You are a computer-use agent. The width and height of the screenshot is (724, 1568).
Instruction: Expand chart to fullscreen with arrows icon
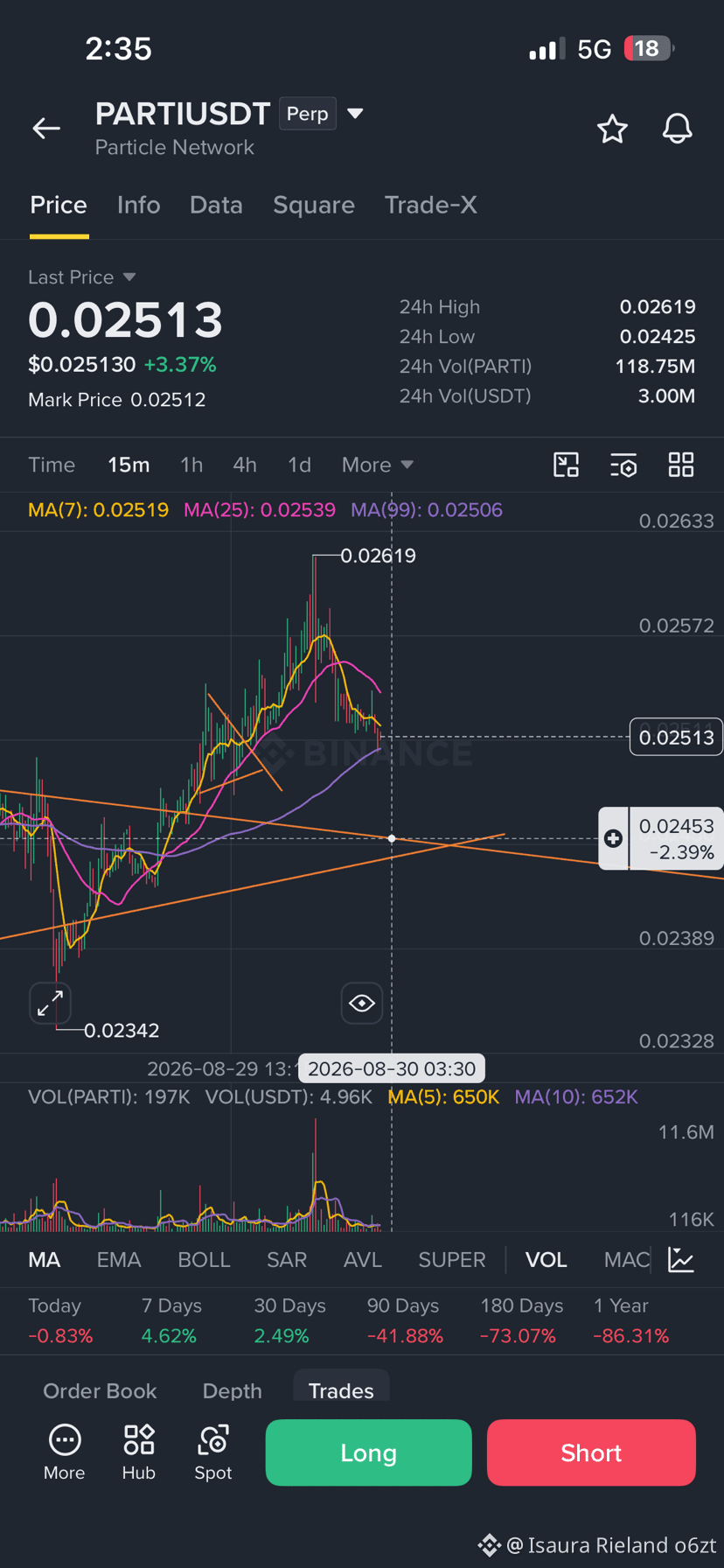point(50,1003)
